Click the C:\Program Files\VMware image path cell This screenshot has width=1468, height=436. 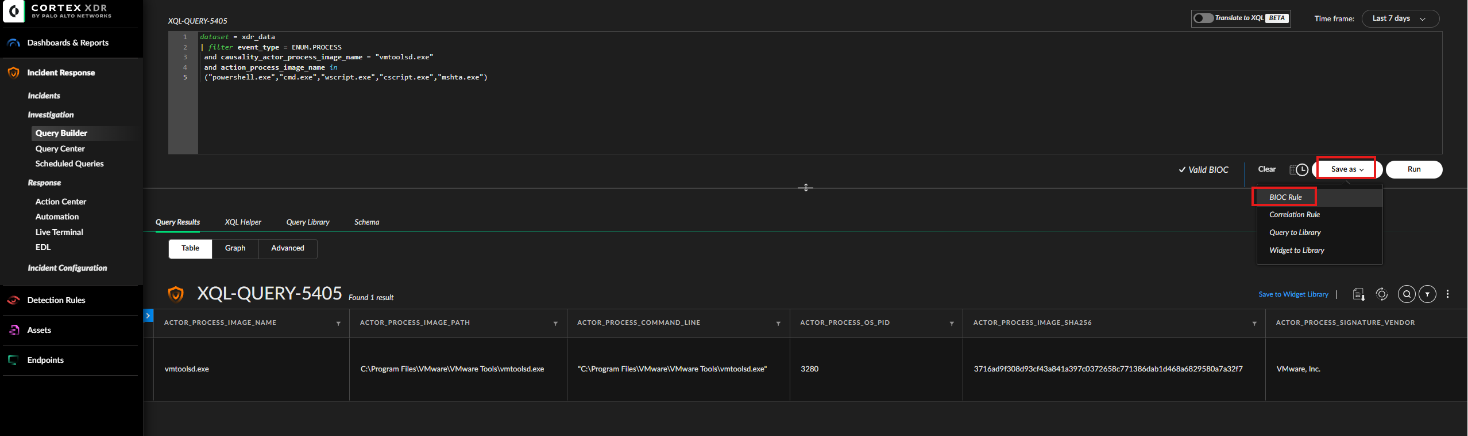coord(452,369)
